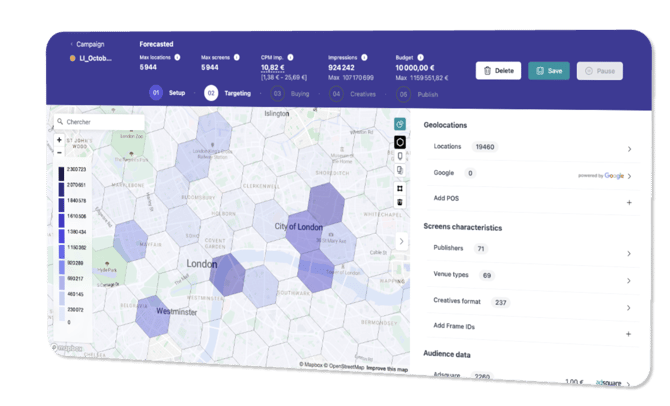Expand the Publishers row
The width and height of the screenshot is (670, 406).
[629, 253]
